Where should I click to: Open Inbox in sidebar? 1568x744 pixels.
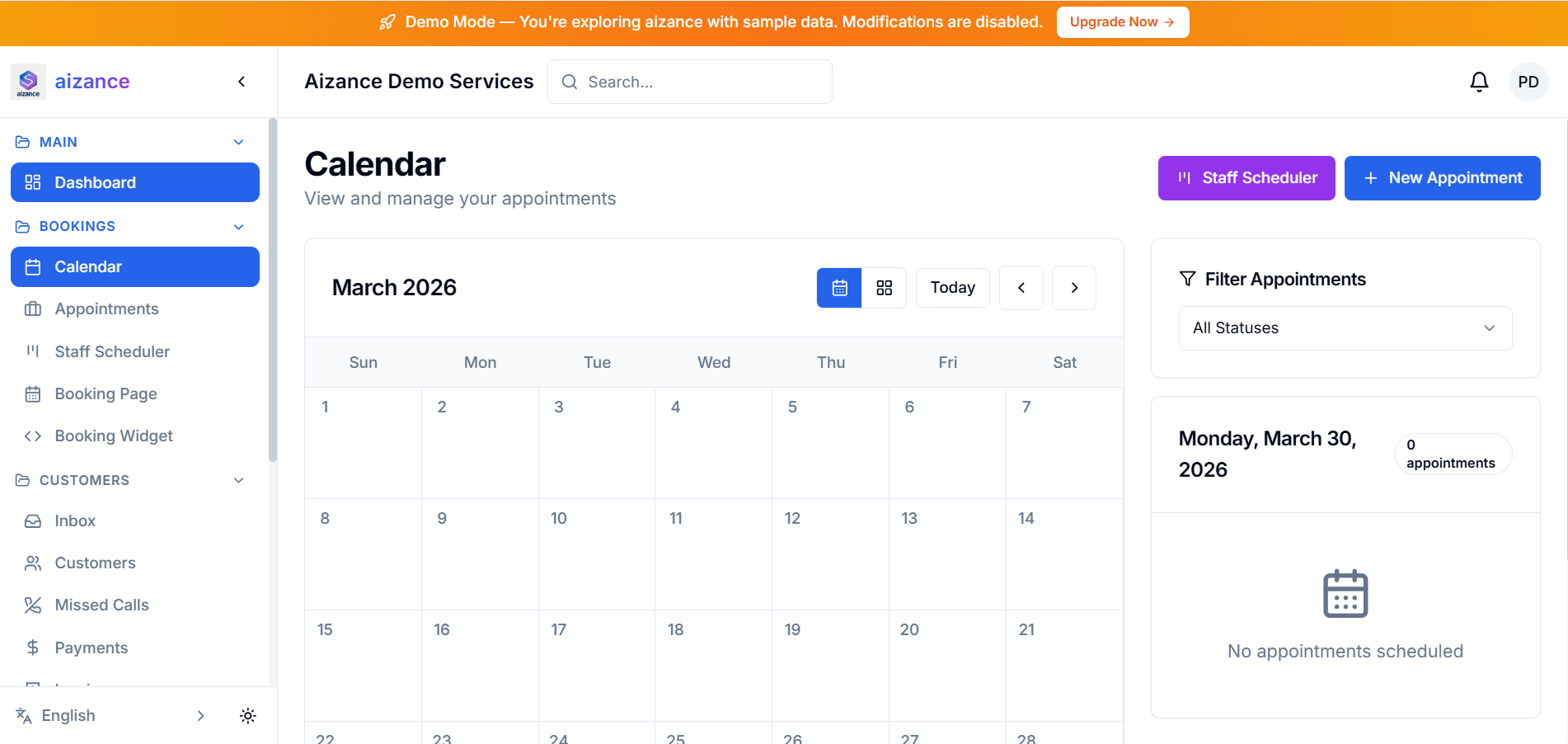coord(135,520)
